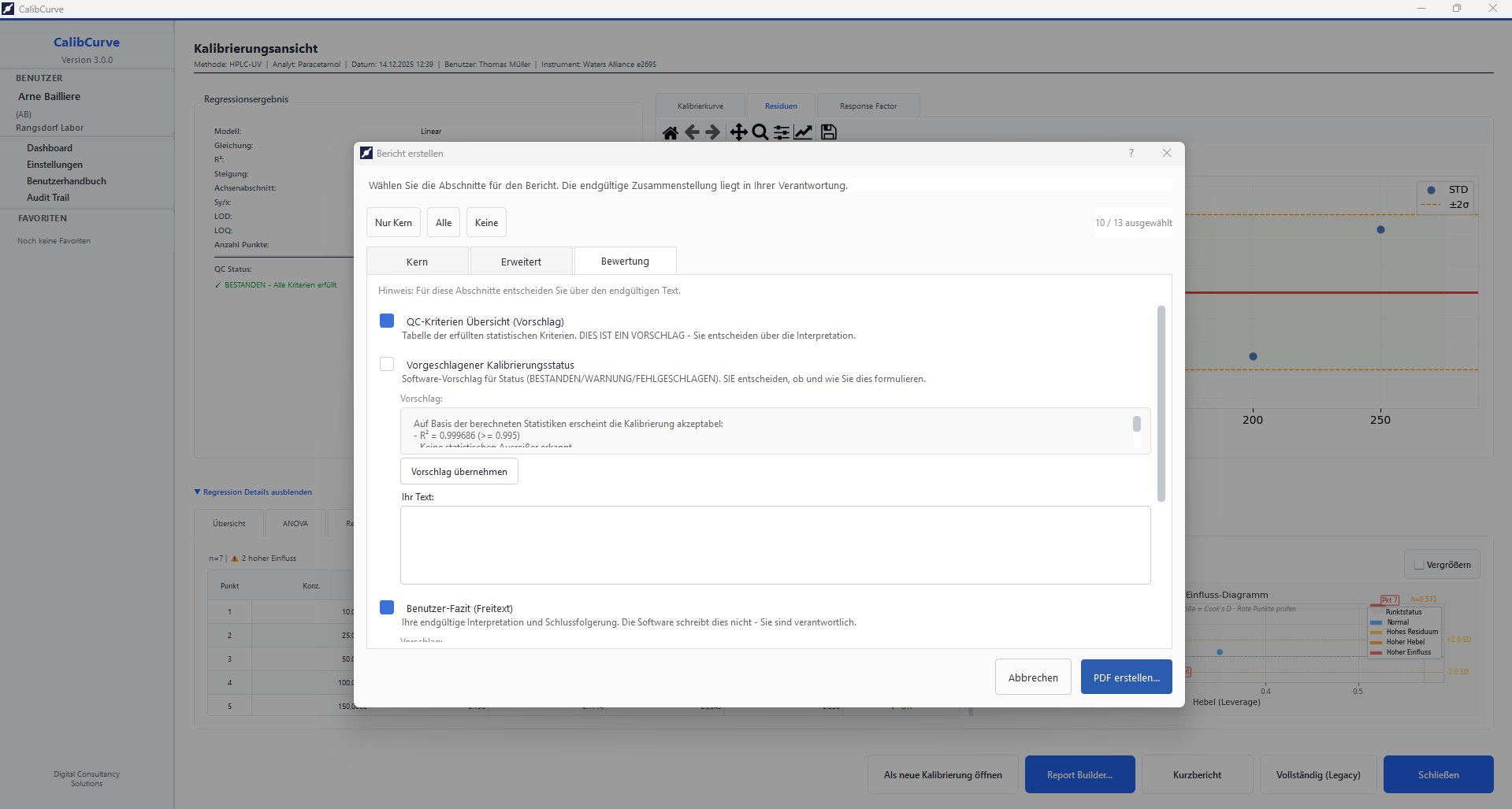Screen dimensions: 1512x809
Task: Activate the Pan tool on the chart toolbar
Action: pyautogui.click(x=738, y=132)
